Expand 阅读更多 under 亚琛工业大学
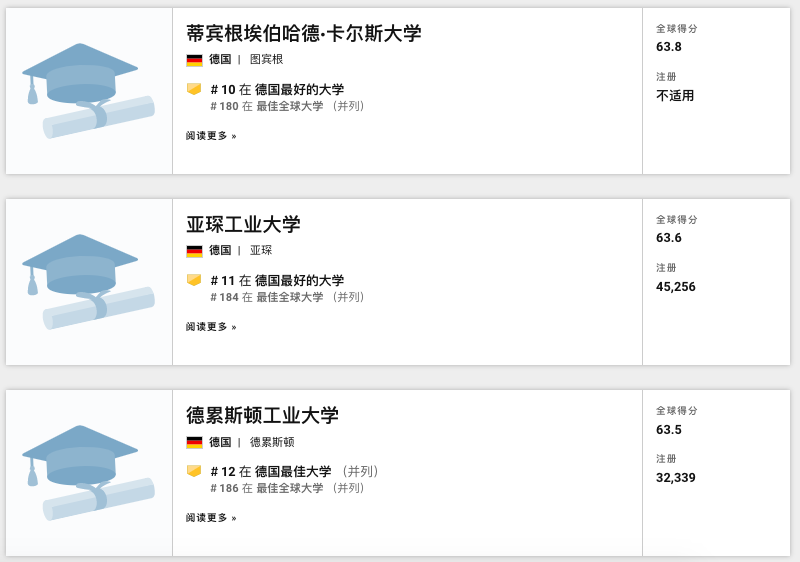 tap(211, 327)
